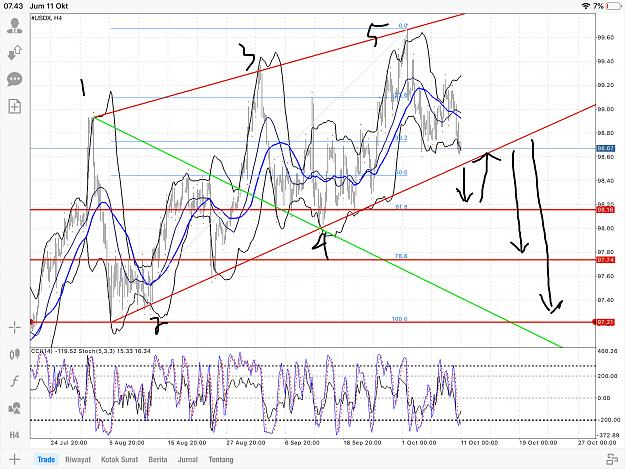This screenshot has height=469, width=625.
Task: Tap the Fibonacci 78.6 level label
Action: tap(401, 256)
